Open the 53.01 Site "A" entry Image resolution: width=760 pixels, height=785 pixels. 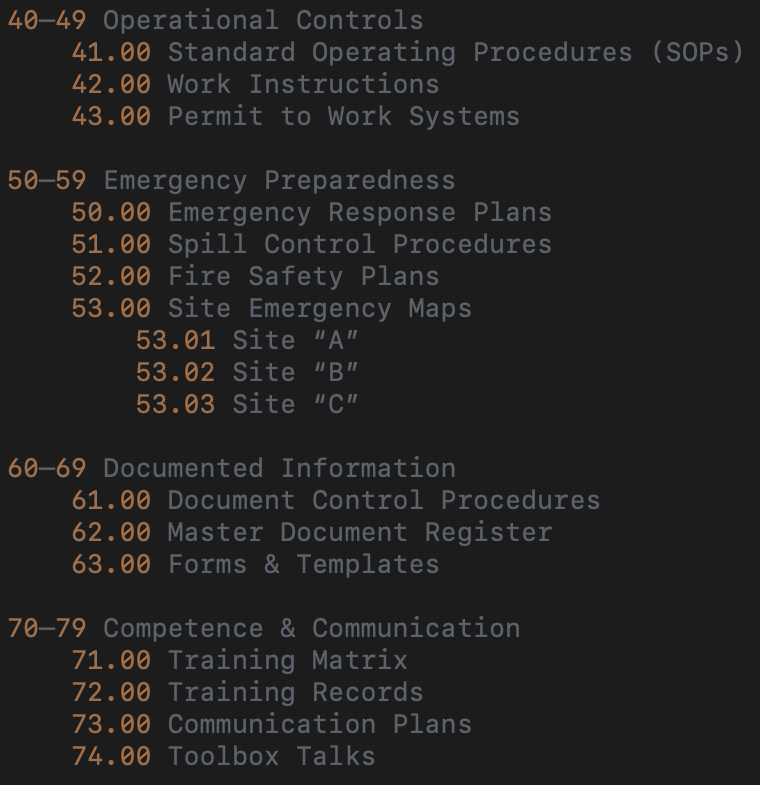[247, 340]
